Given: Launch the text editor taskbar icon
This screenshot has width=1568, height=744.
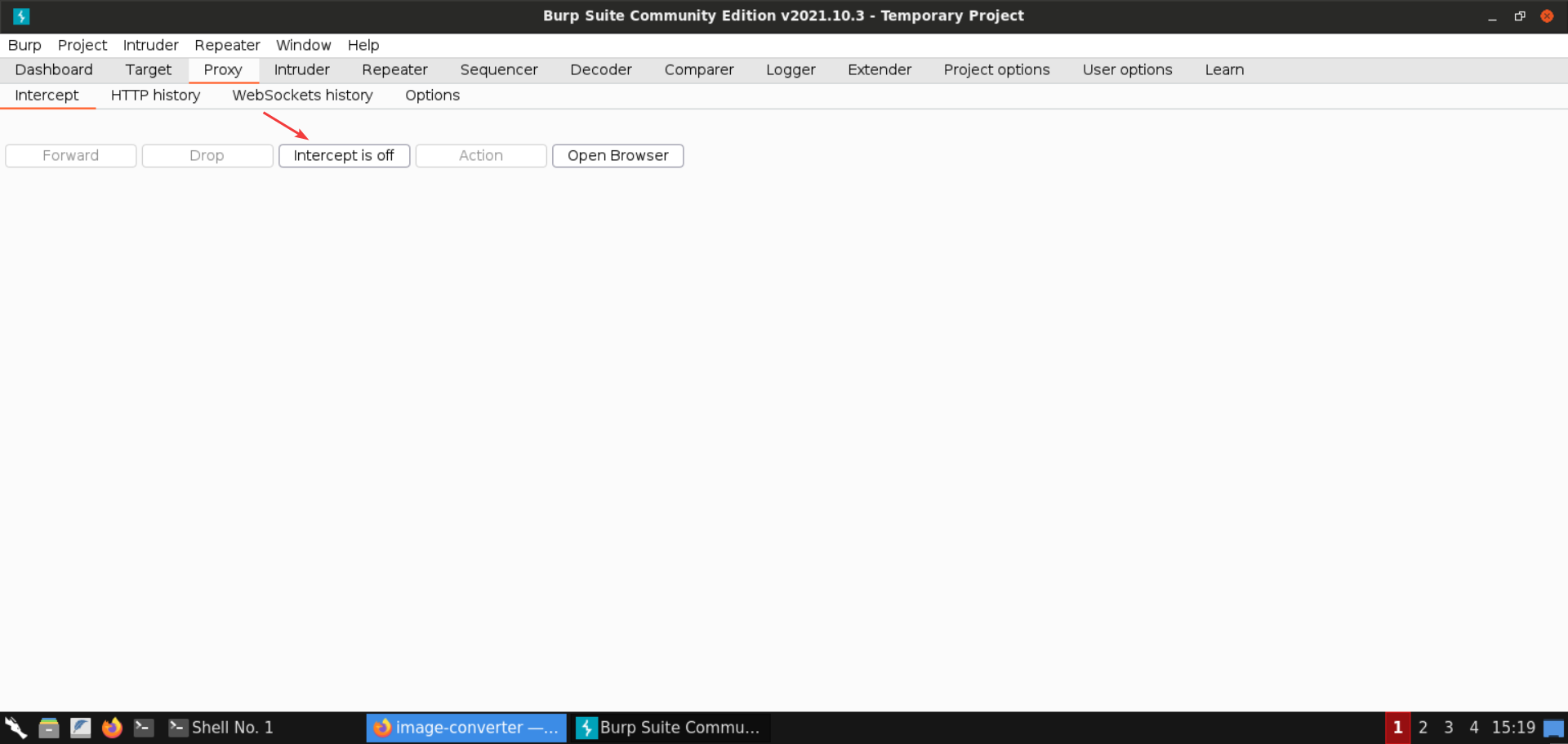Looking at the screenshot, I should click(80, 727).
